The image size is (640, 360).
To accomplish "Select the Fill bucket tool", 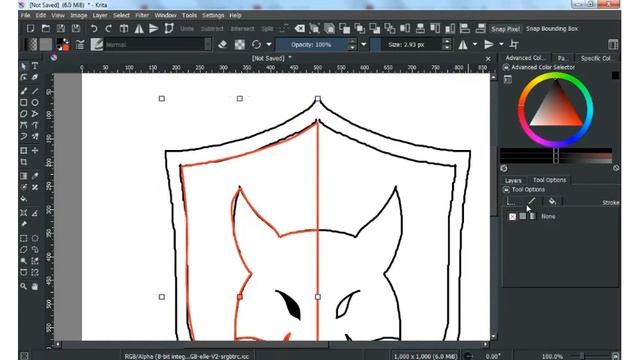I will [x=24, y=199].
